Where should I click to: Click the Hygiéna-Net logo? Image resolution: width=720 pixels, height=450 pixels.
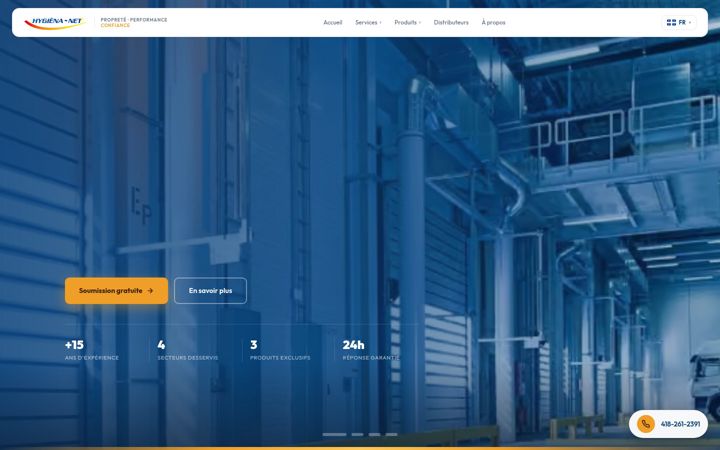coord(55,22)
